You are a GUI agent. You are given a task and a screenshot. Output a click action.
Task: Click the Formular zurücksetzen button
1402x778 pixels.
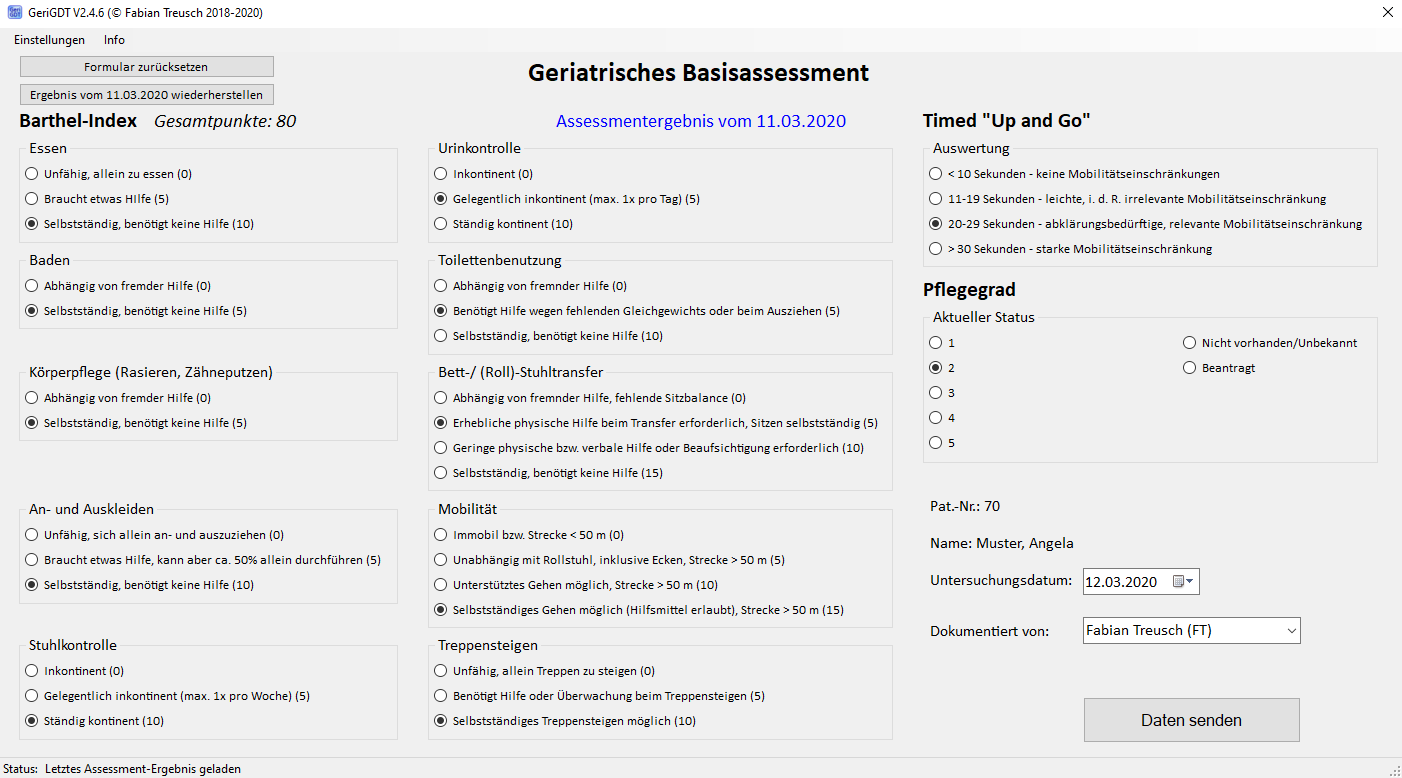(x=146, y=67)
